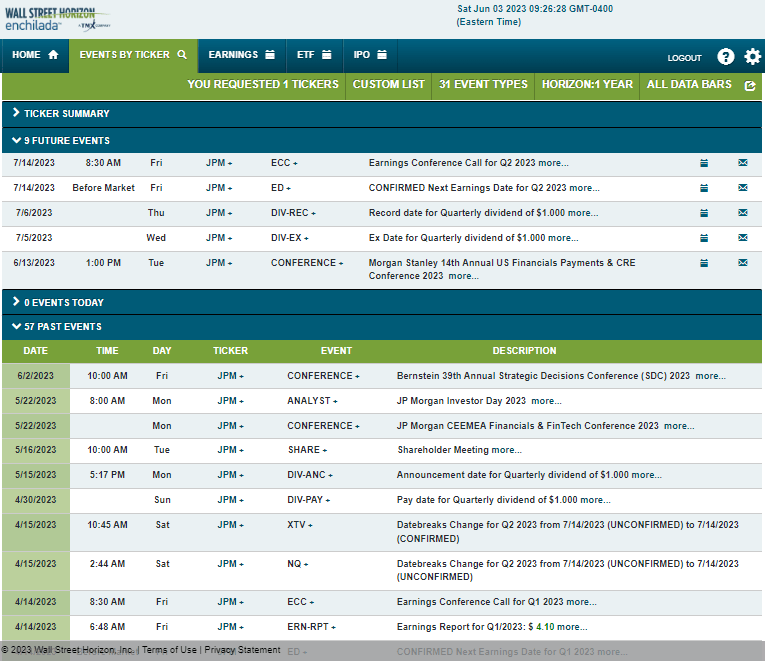Open XTV event type dropdown
The image size is (765, 661).
click(300, 525)
